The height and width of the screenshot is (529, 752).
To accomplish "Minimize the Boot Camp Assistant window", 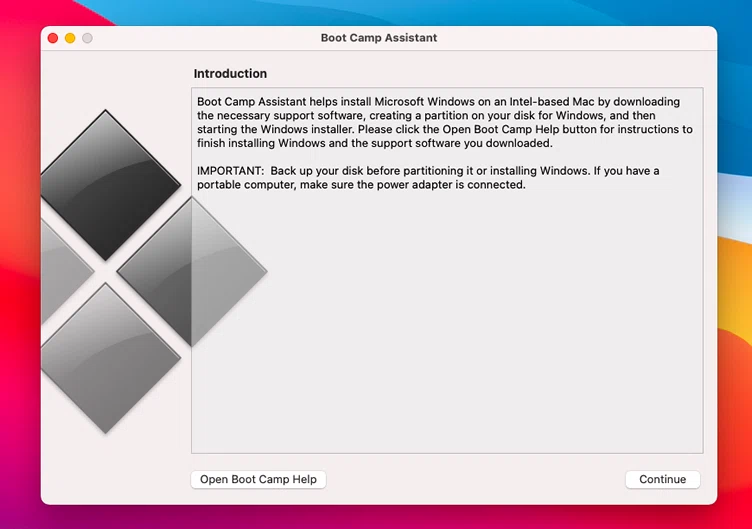I will pyautogui.click(x=70, y=38).
